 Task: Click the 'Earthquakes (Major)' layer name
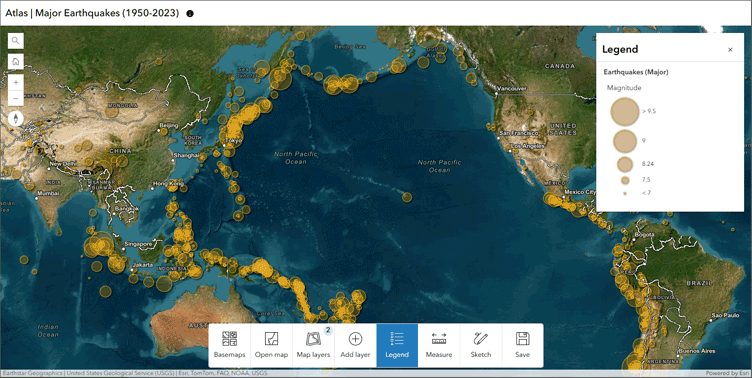(636, 72)
